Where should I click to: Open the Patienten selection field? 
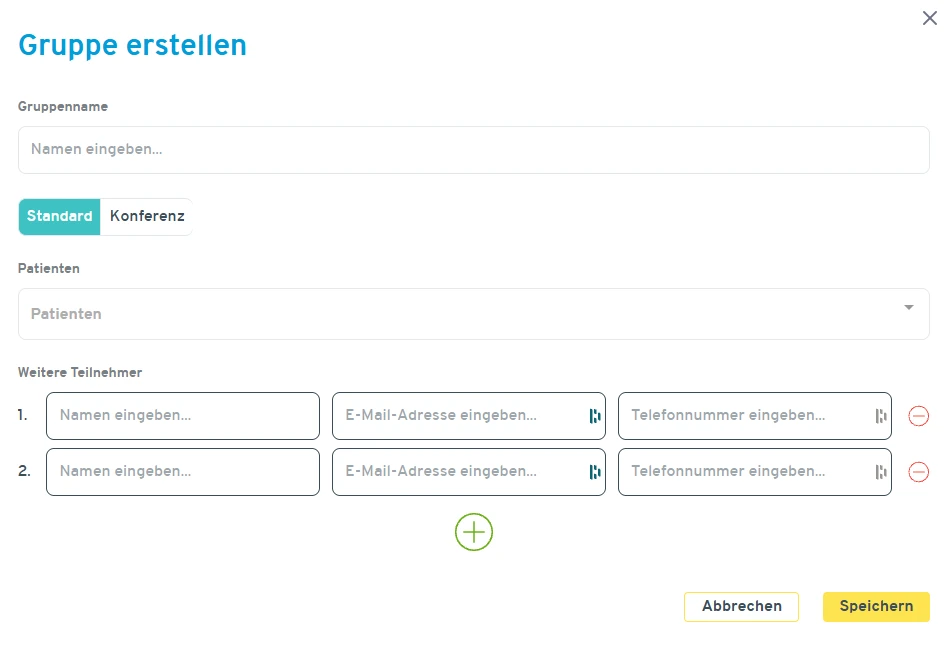point(450,314)
